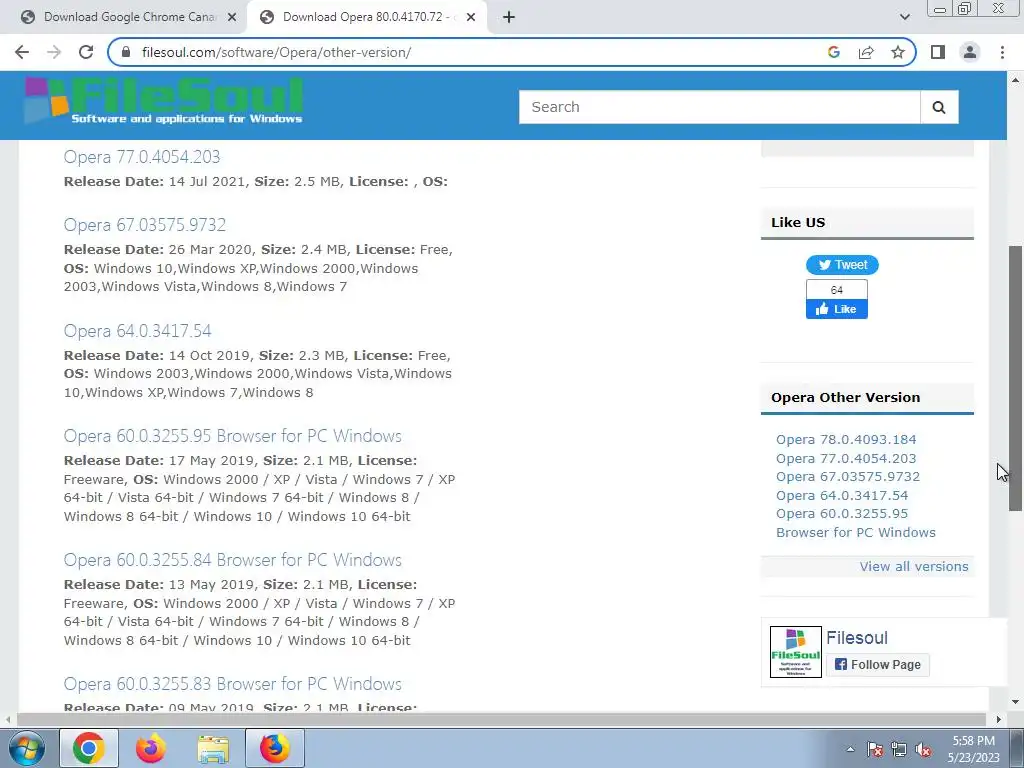
Task: Open sidebar link Opera 60.0.3255.95 Browser
Action: (856, 523)
